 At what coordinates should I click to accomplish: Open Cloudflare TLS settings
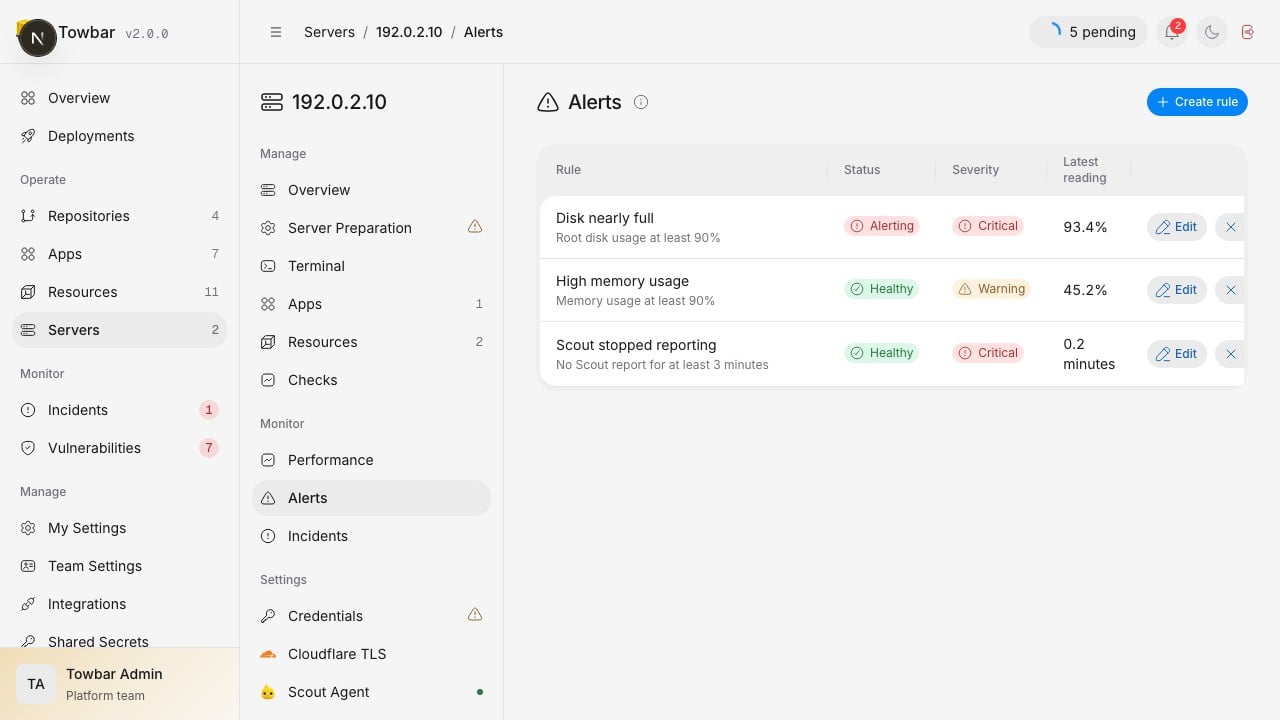[x=371, y=654]
